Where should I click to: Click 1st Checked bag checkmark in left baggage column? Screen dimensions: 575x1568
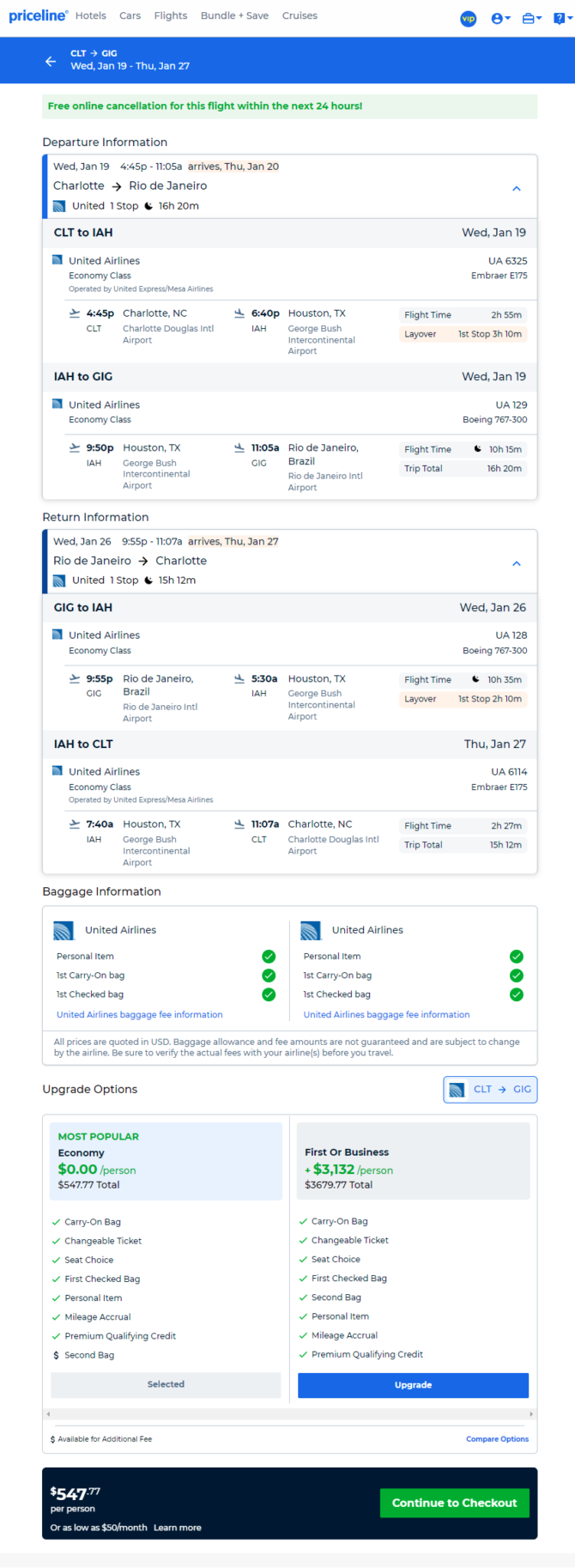[269, 994]
